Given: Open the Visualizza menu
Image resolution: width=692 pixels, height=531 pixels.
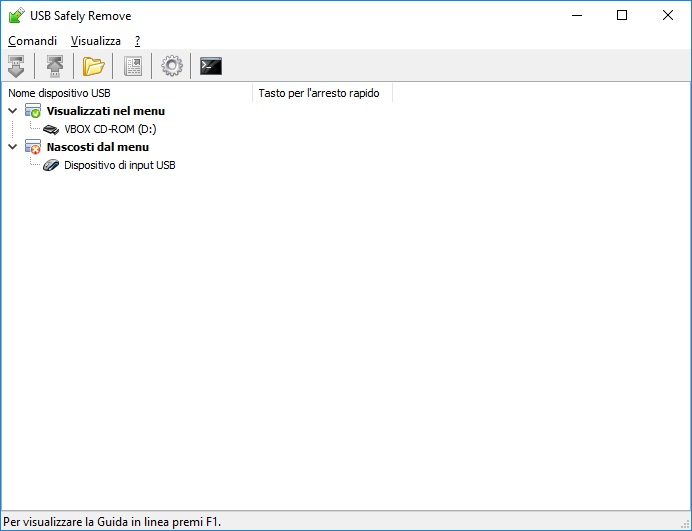Looking at the screenshot, I should (96, 41).
